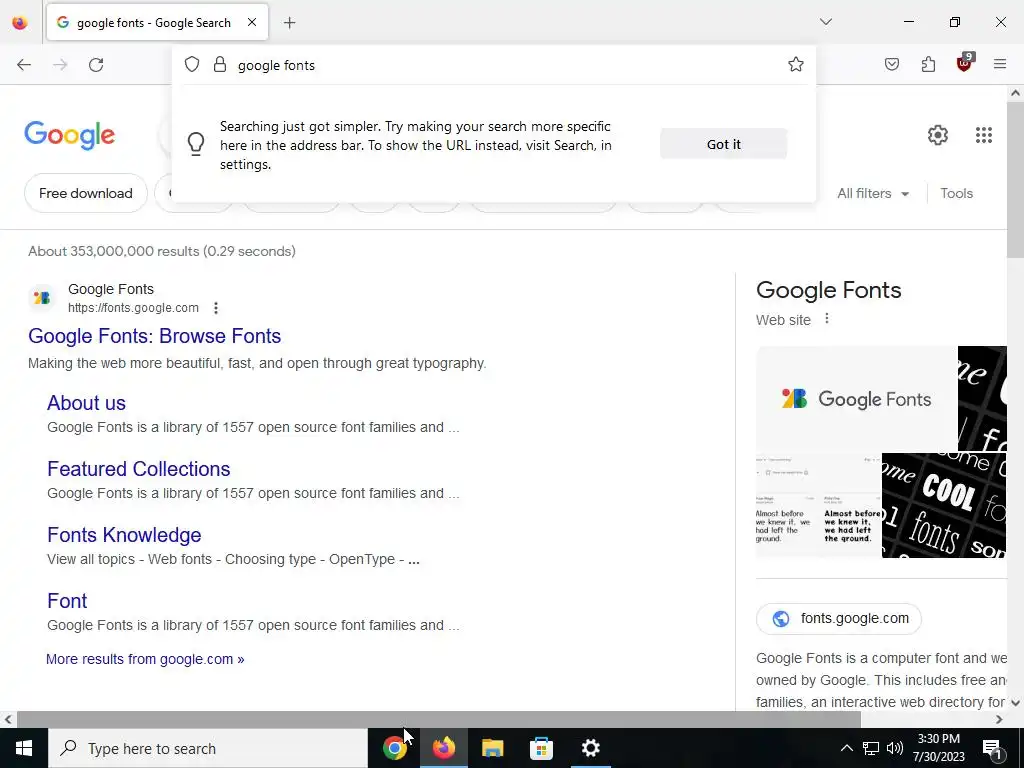Click the site security padlock icon
1024x768 pixels.
click(x=220, y=64)
